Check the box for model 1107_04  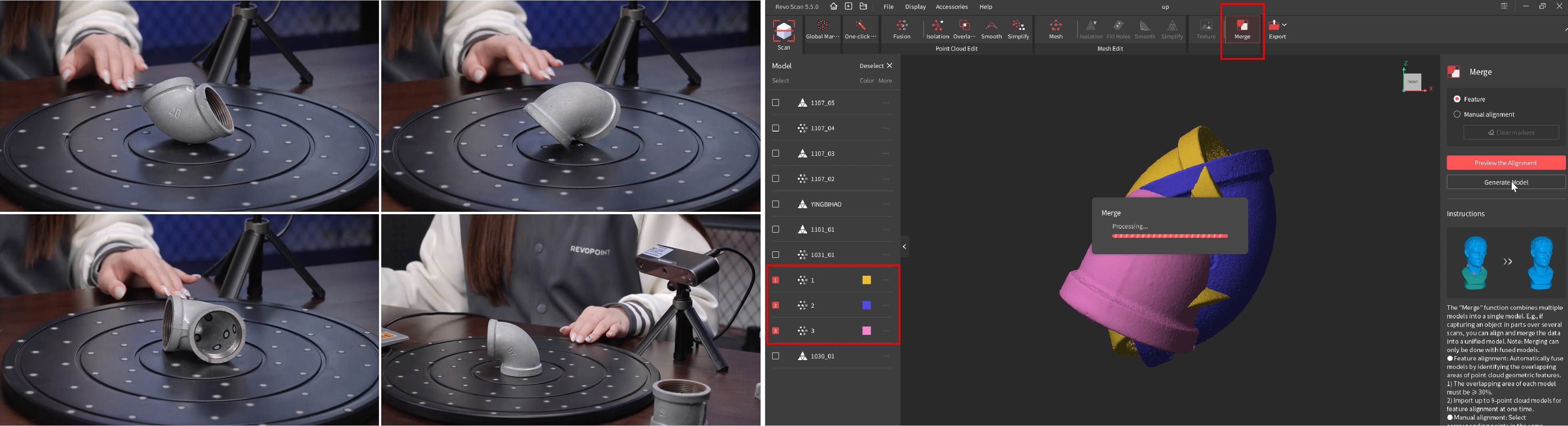[775, 128]
